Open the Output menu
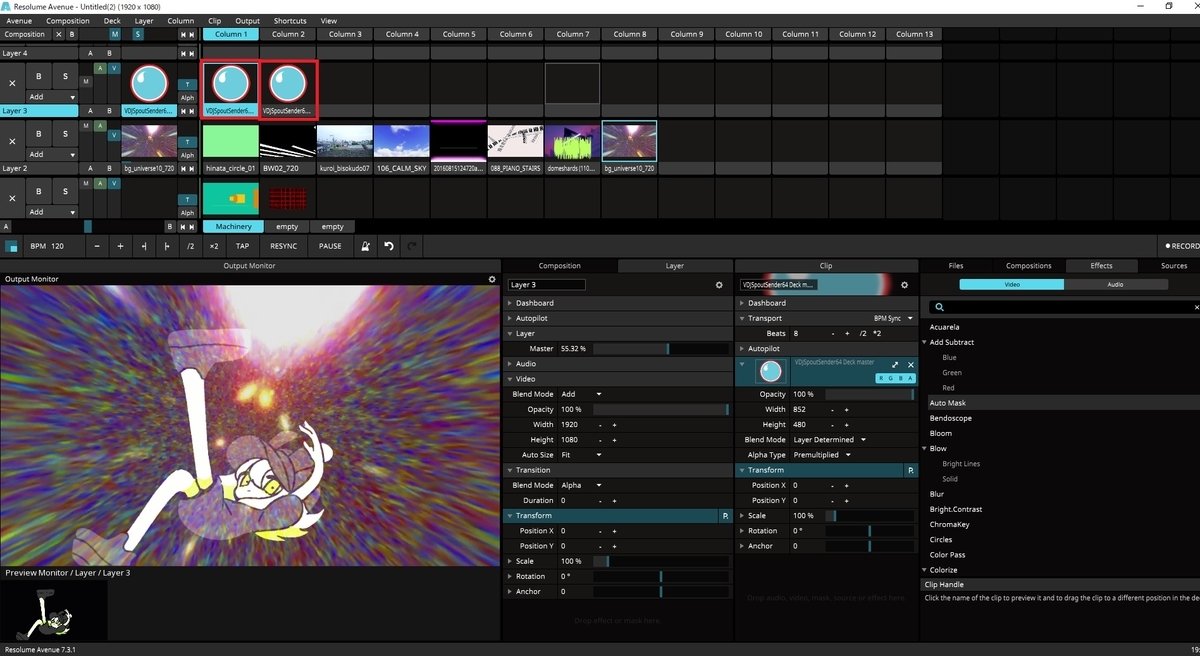Screen dimensions: 1200x656 pos(247,20)
